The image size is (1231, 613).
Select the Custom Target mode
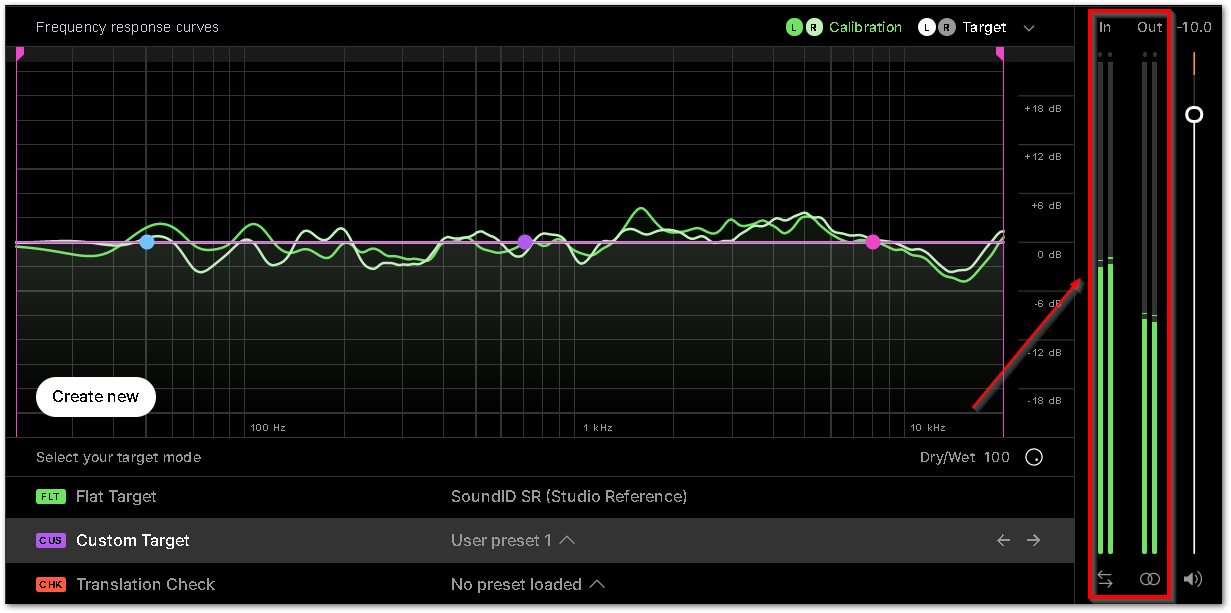540,541
